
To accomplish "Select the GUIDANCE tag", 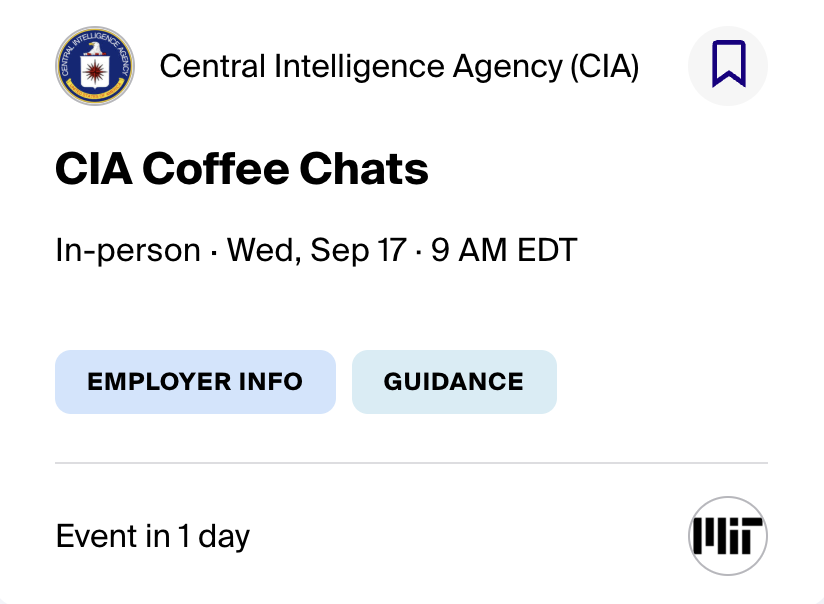I will pyautogui.click(x=454, y=382).
